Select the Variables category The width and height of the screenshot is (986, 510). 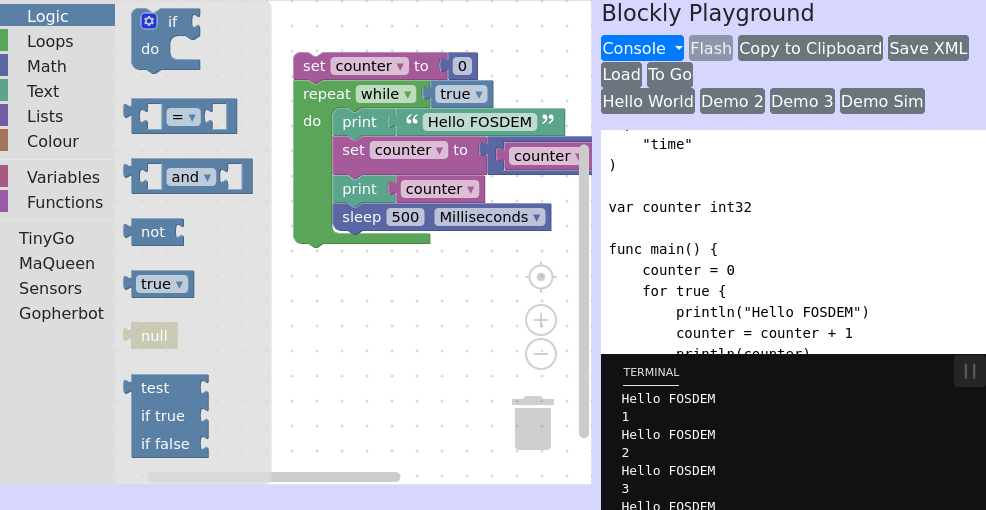click(x=63, y=177)
